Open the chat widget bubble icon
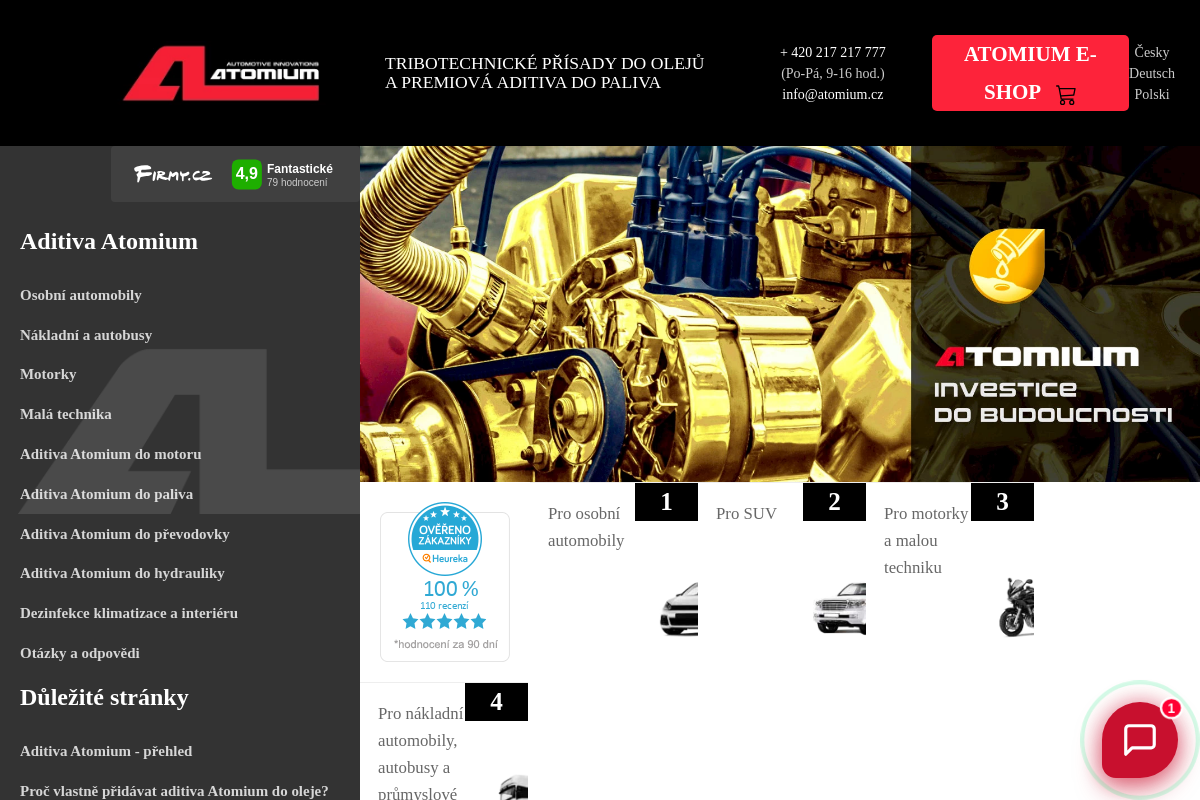This screenshot has height=800, width=1200. pyautogui.click(x=1140, y=740)
